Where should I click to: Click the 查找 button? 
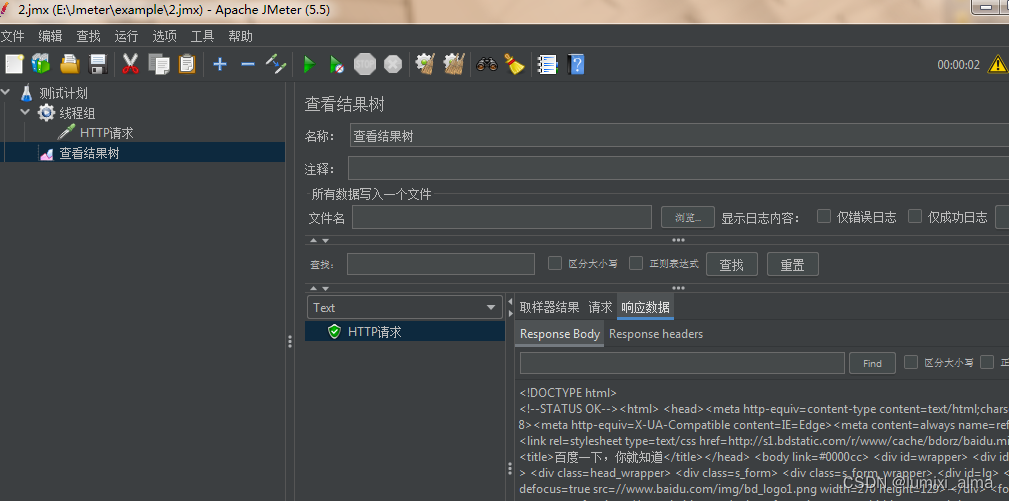732,264
